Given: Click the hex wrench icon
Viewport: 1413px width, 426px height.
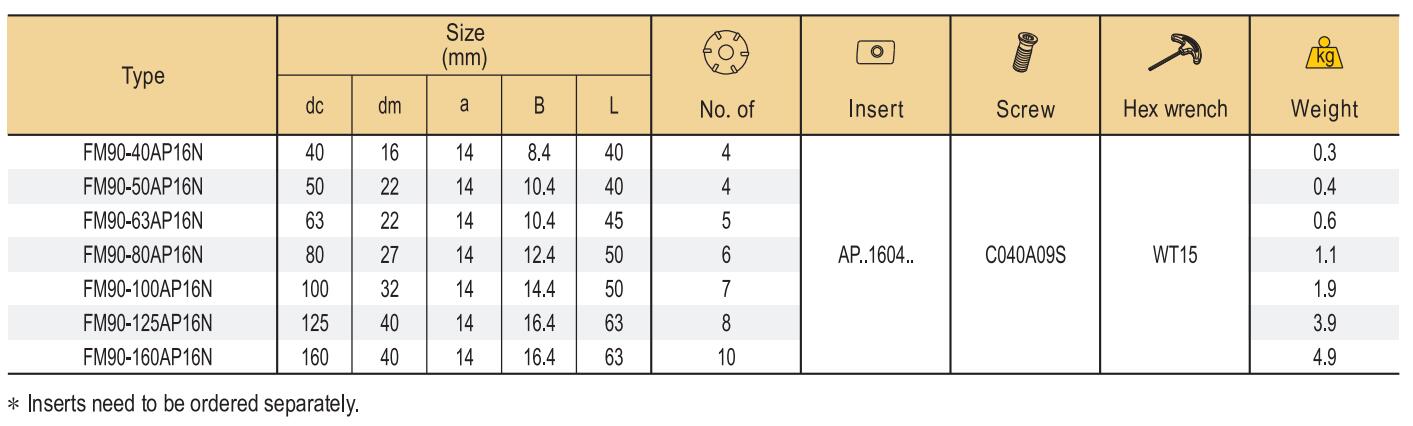Looking at the screenshot, I should coord(1175,51).
